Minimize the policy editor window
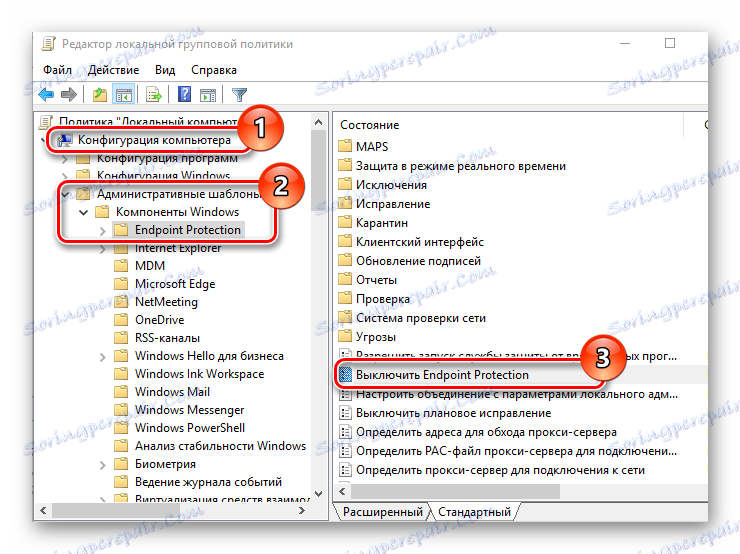 (625, 43)
